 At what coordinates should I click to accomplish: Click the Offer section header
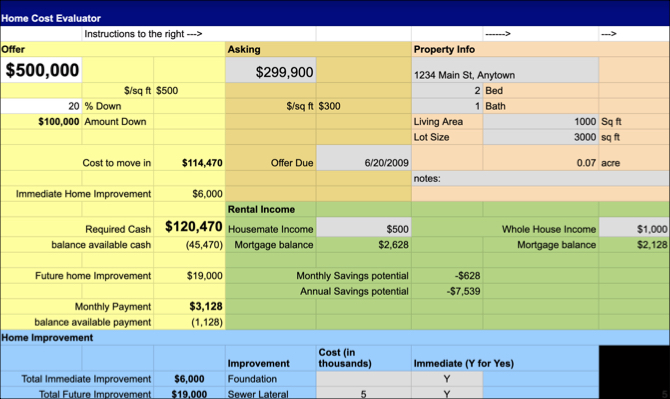13,49
